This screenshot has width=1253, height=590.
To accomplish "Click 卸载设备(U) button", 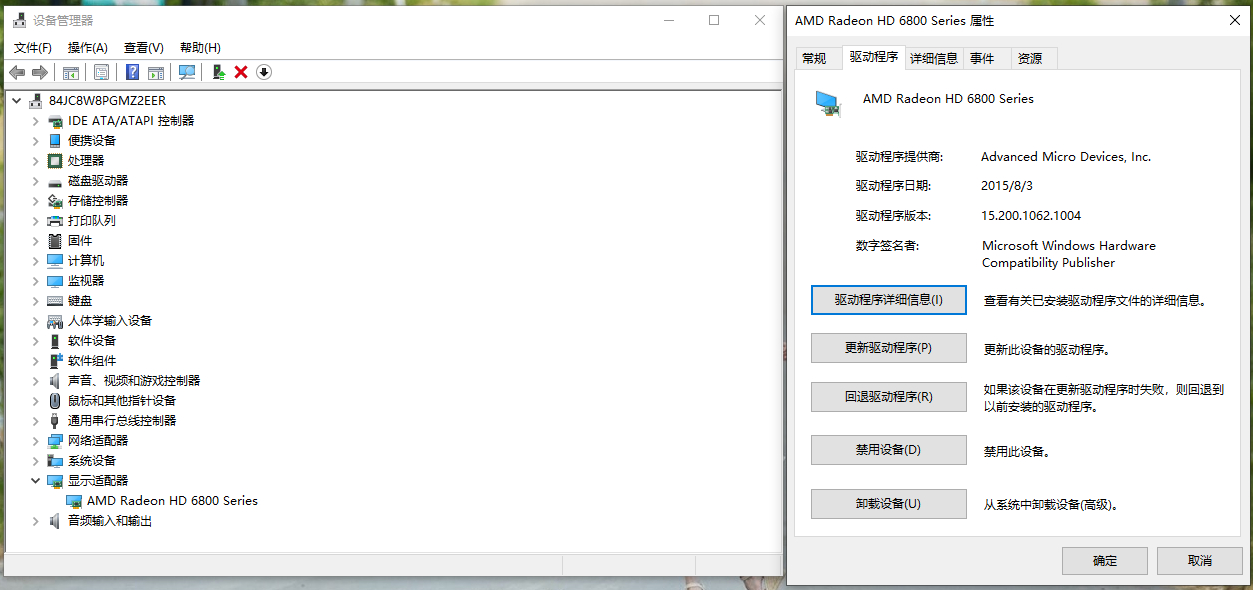I will (889, 504).
